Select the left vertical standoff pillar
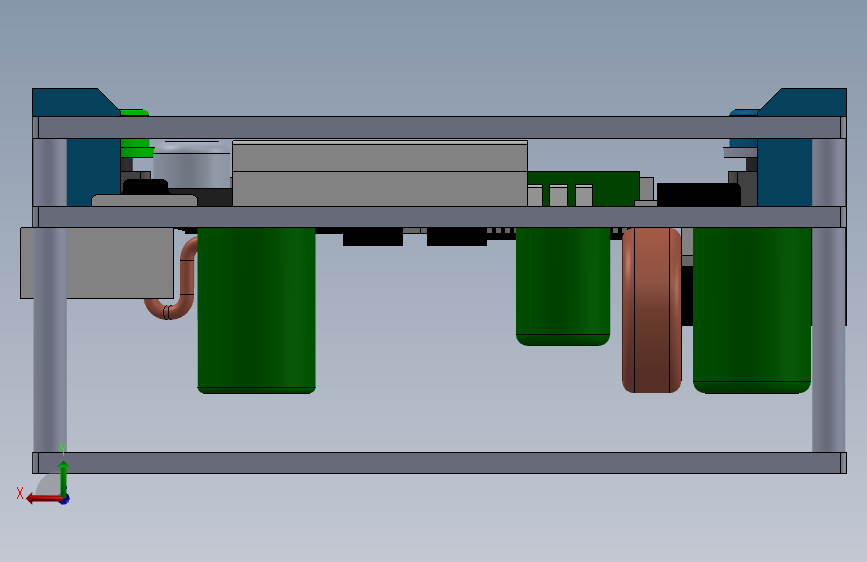Viewport: 867px width, 562px height. pyautogui.click(x=50, y=340)
